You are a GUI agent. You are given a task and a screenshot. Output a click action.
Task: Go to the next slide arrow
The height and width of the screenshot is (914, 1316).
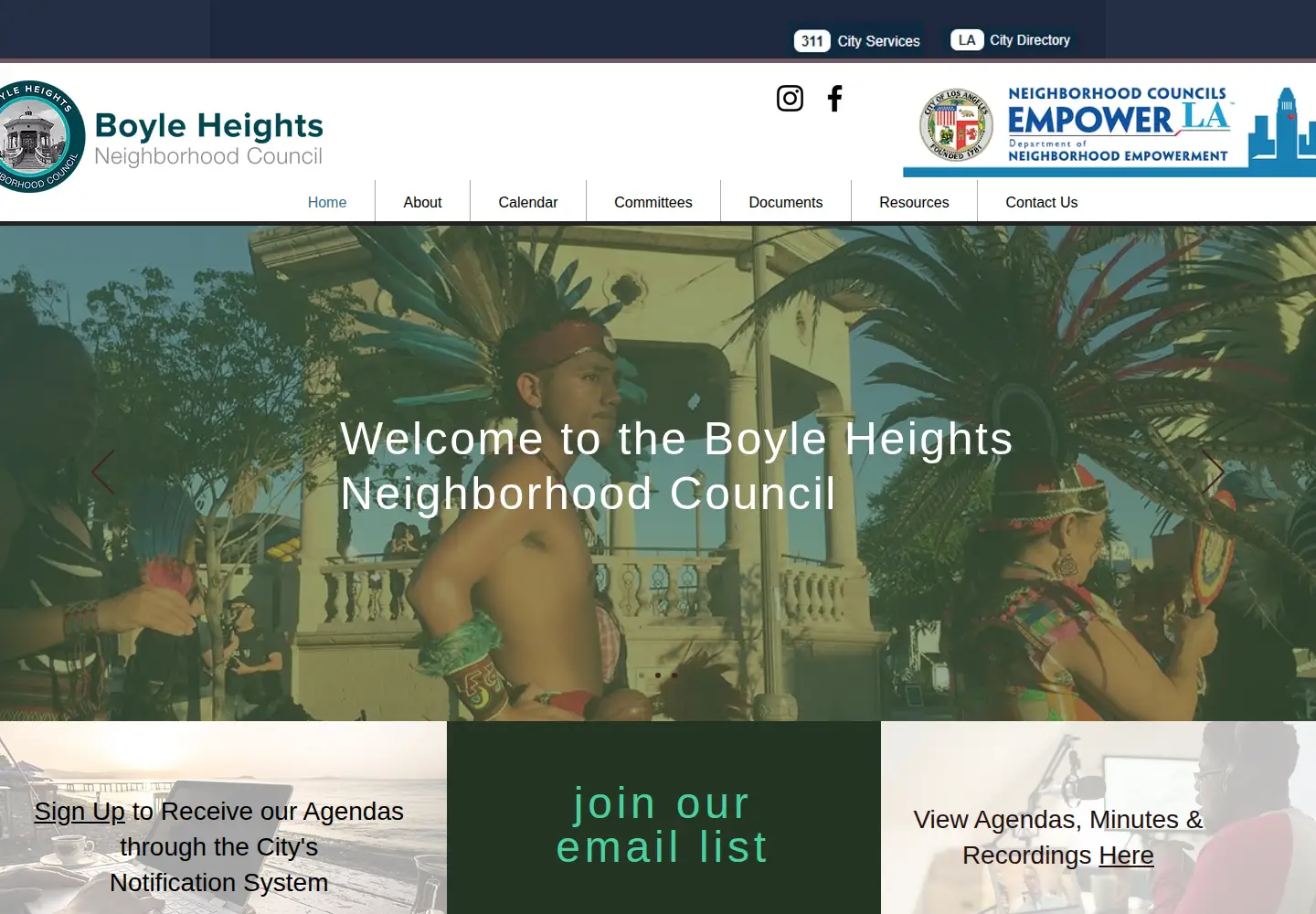pyautogui.click(x=1213, y=473)
